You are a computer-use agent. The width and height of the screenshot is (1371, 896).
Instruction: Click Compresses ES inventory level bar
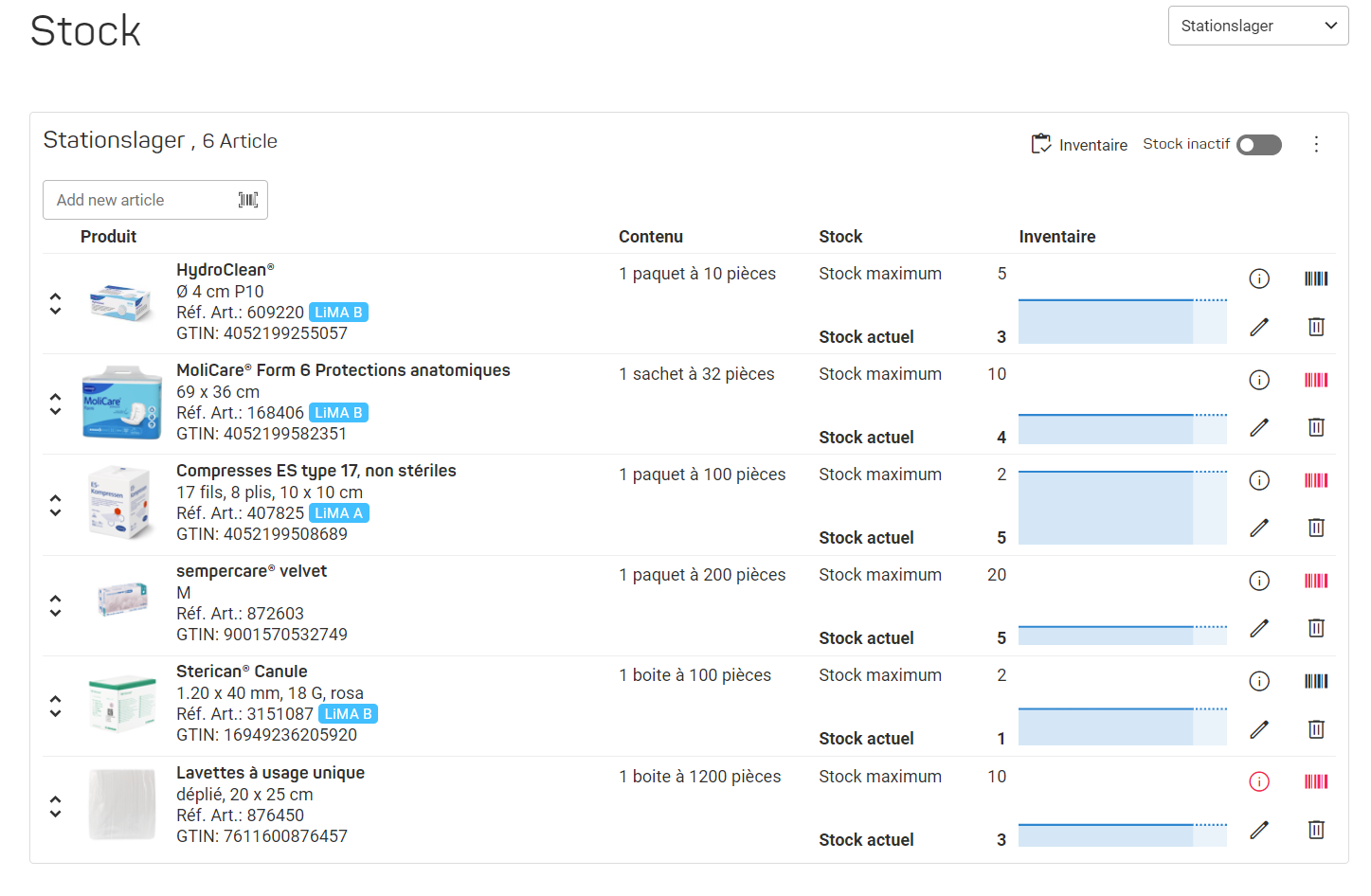click(x=1123, y=508)
